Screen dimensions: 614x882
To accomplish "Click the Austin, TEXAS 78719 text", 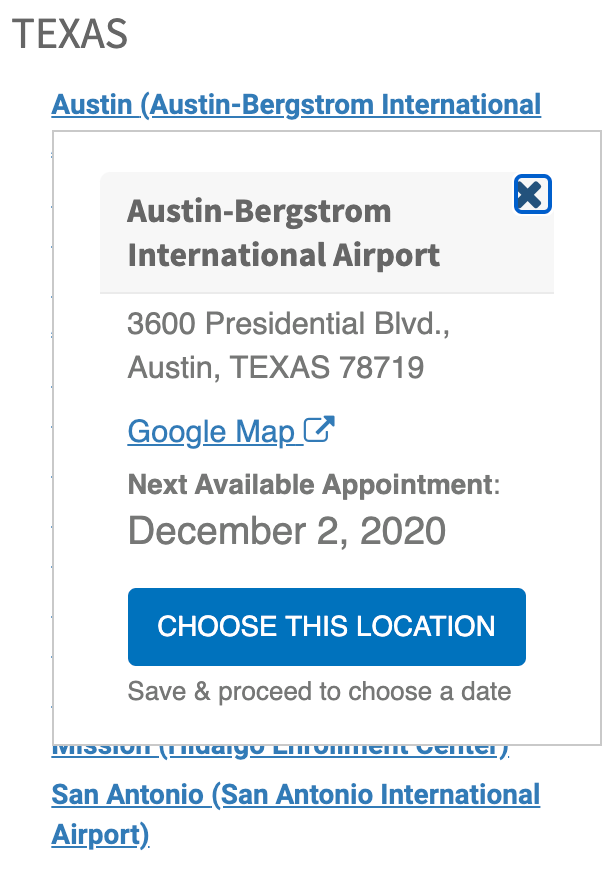I will (276, 367).
